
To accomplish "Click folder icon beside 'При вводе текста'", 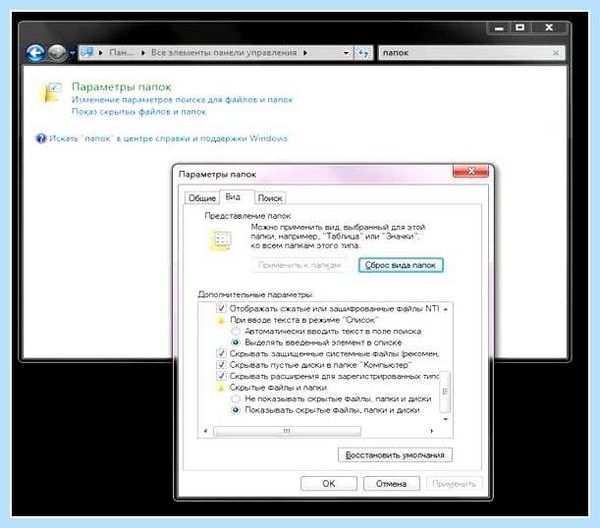I will (x=221, y=320).
